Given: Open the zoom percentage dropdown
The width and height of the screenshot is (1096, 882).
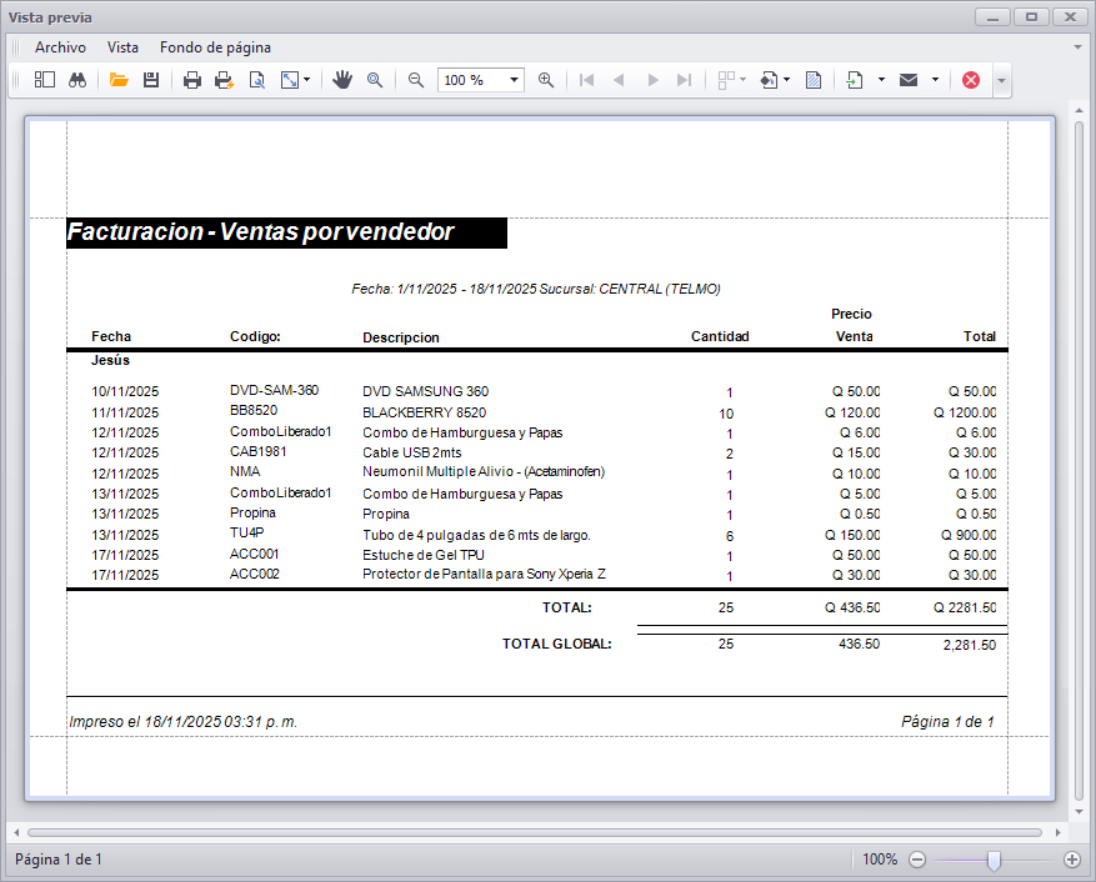Looking at the screenshot, I should [x=514, y=80].
